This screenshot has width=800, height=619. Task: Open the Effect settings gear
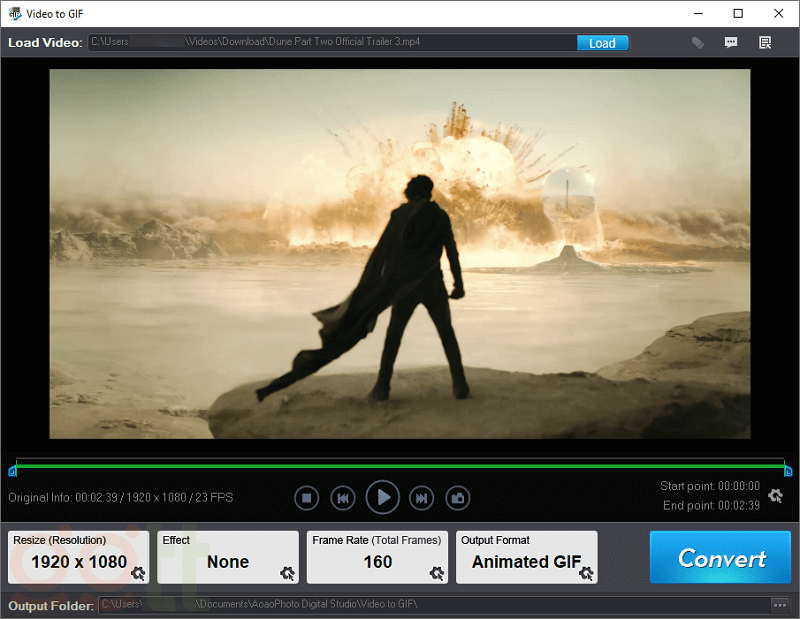tap(288, 573)
